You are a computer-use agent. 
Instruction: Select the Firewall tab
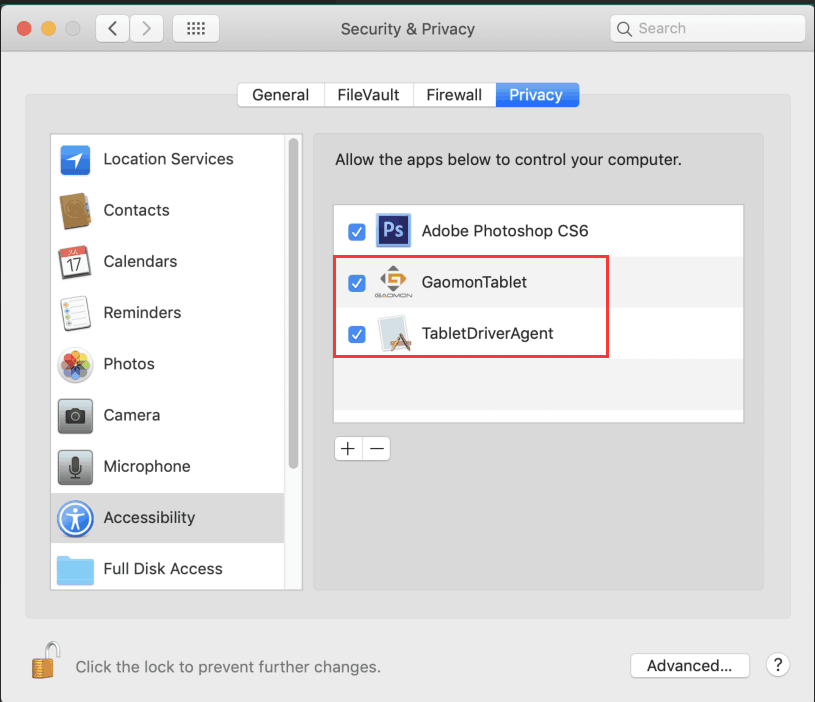click(454, 95)
